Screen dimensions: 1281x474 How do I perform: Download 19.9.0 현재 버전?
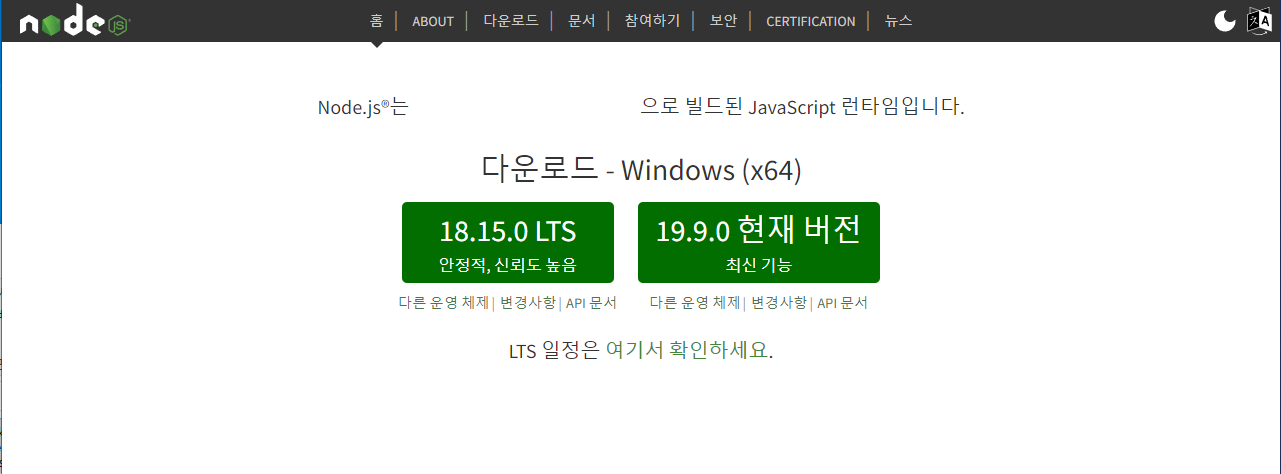[759, 242]
